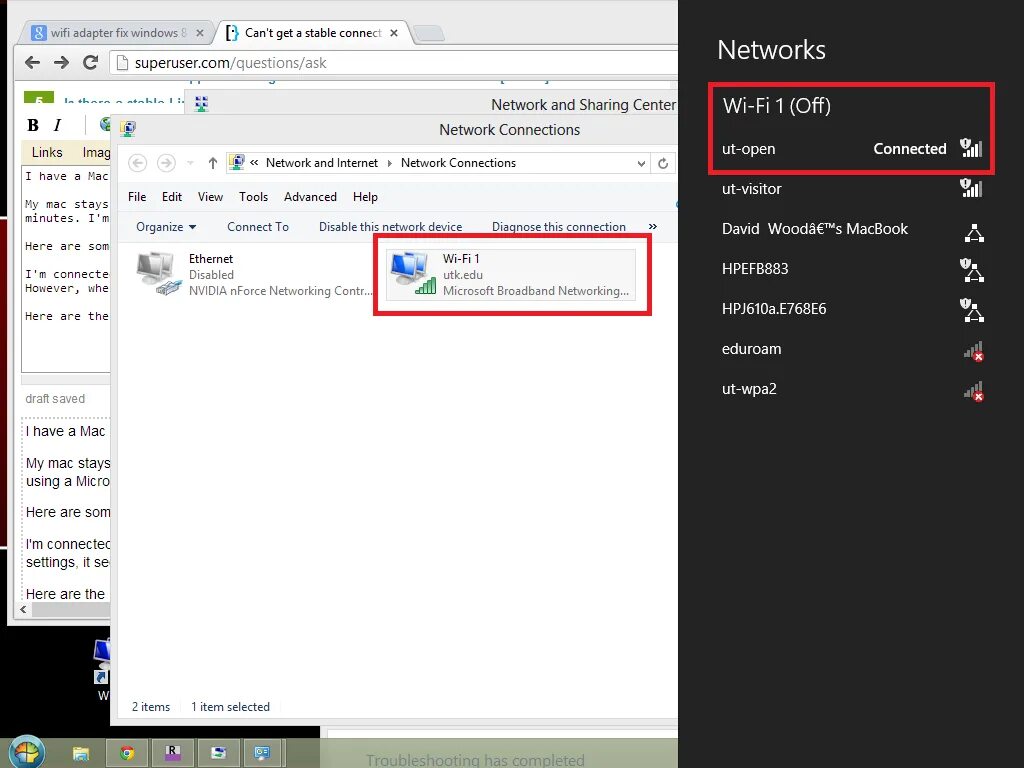The image size is (1024, 768).
Task: Select the ut-open connected network
Action: 852,149
